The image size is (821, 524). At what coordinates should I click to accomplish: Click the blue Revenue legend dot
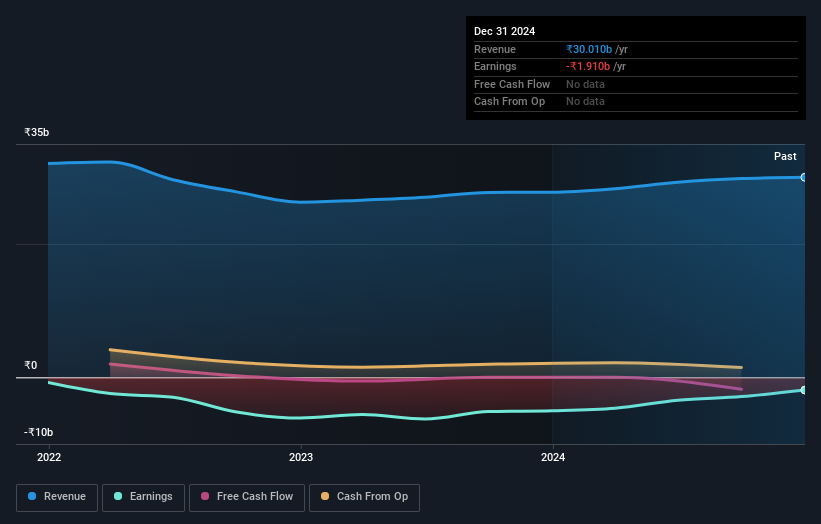coord(32,496)
